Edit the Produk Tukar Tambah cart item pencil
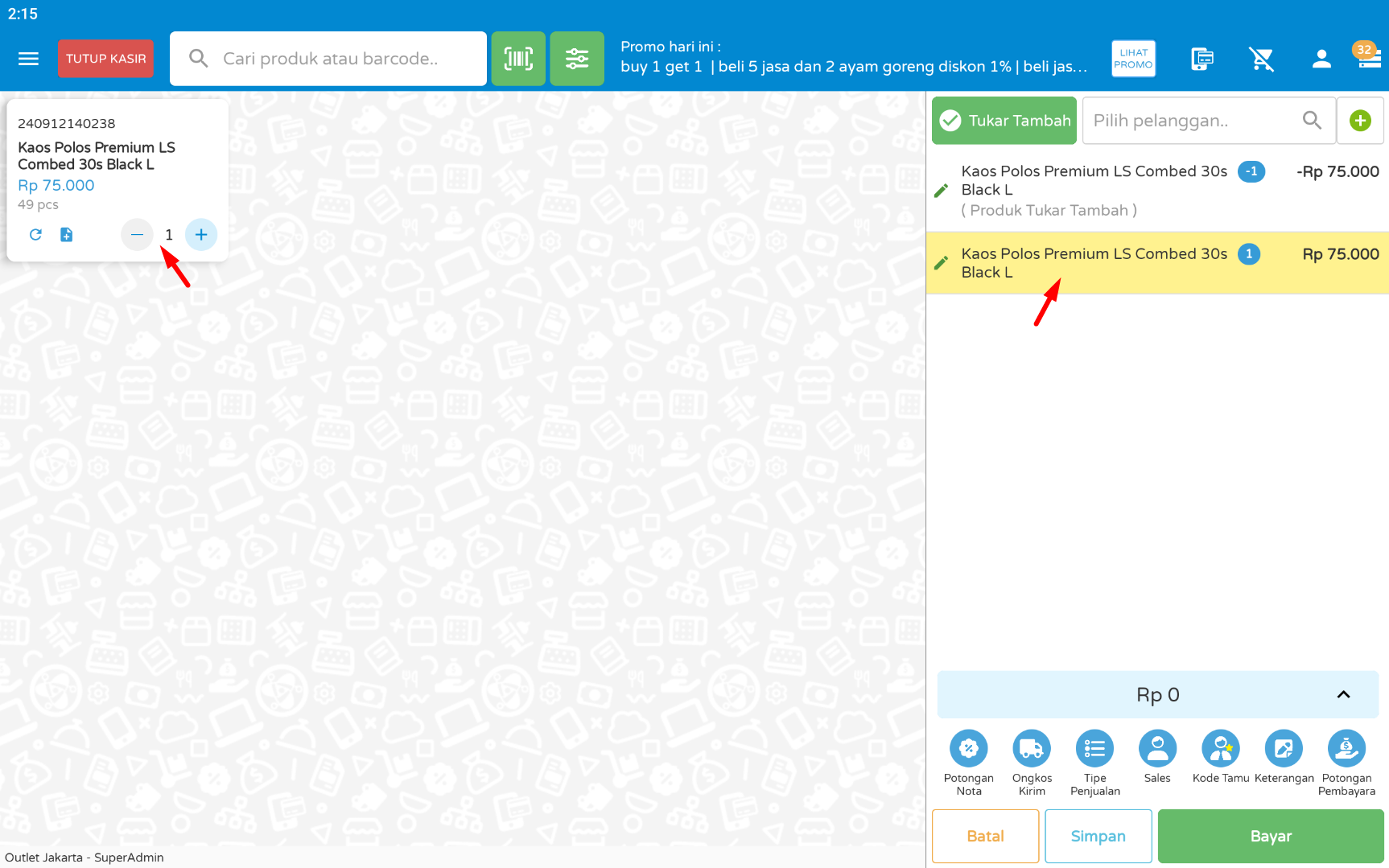Screen dimensions: 1389x868 coord(940,191)
